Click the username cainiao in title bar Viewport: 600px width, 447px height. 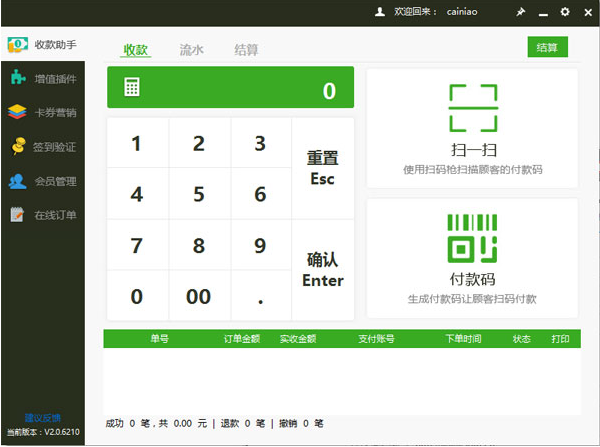(462, 12)
